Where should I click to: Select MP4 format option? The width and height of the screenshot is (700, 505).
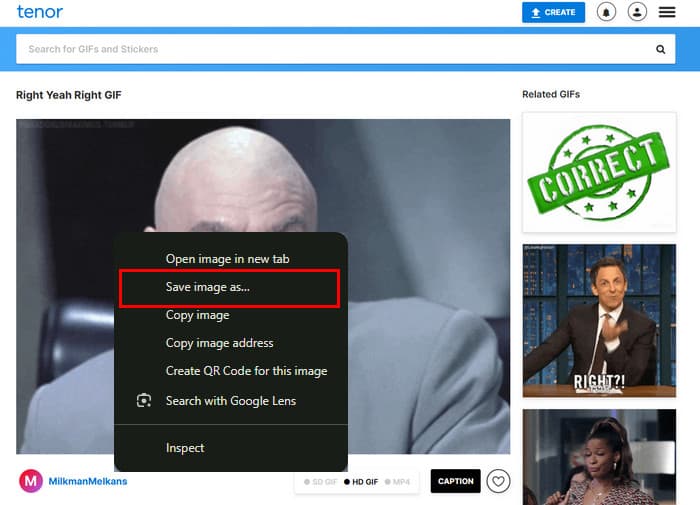click(398, 482)
